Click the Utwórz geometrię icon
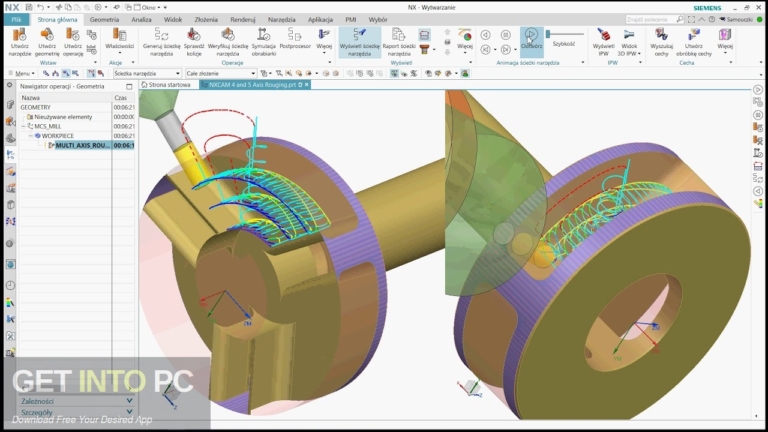768x432 pixels. pyautogui.click(x=47, y=35)
